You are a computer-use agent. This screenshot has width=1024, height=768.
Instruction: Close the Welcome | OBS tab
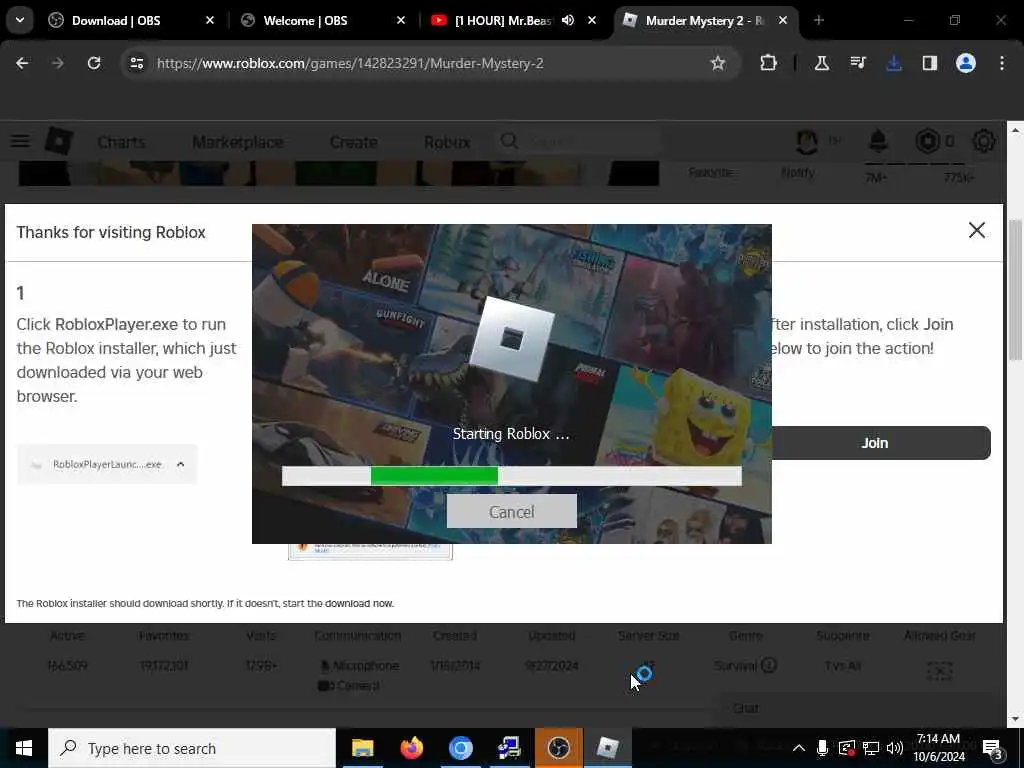401,20
